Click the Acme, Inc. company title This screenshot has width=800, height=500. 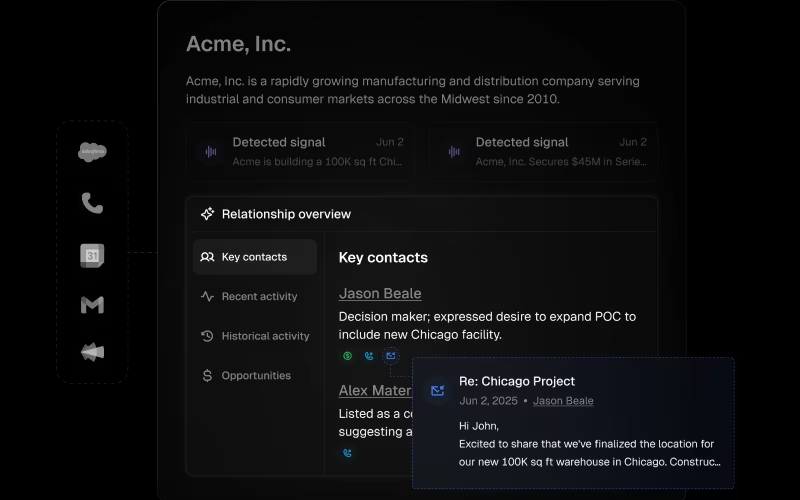pos(238,44)
